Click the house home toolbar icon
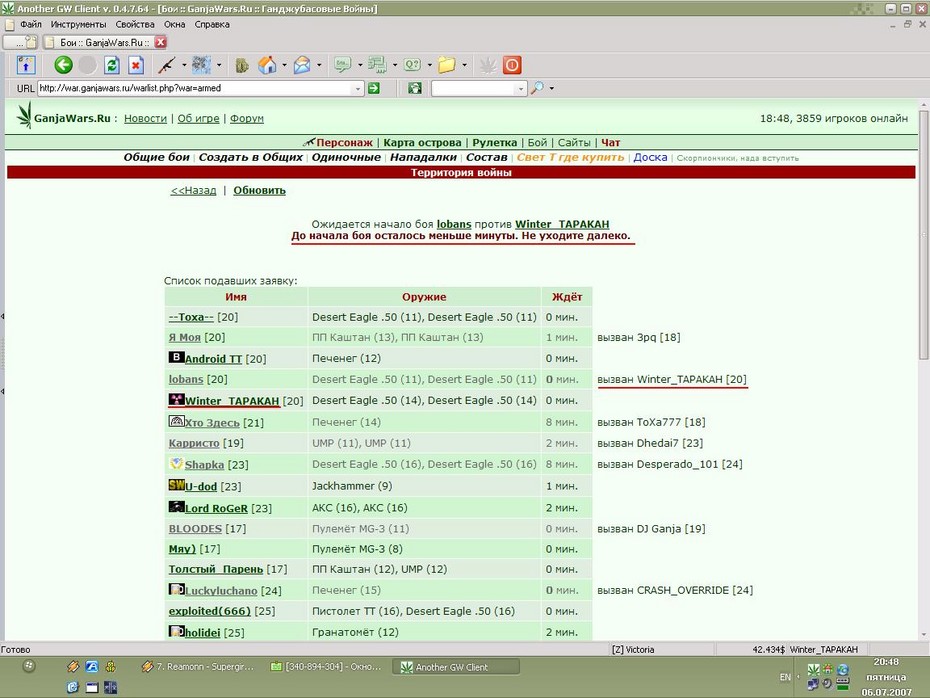This screenshot has height=698, width=930. point(267,65)
